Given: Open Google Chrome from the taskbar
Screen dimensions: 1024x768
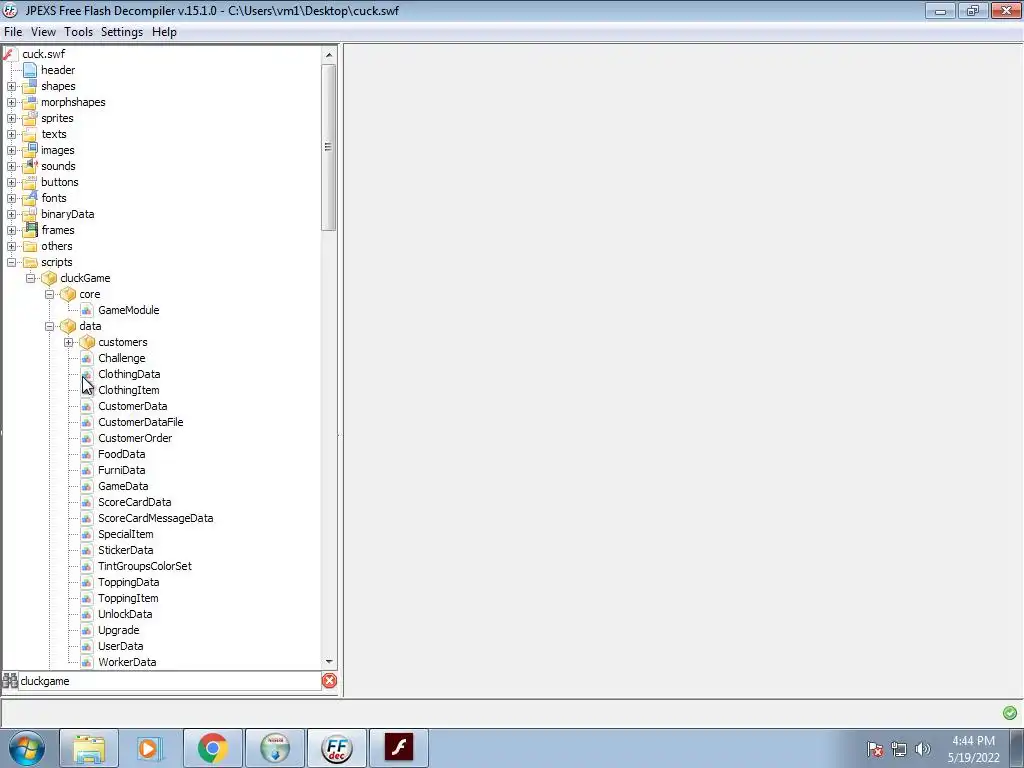Looking at the screenshot, I should coord(213,748).
